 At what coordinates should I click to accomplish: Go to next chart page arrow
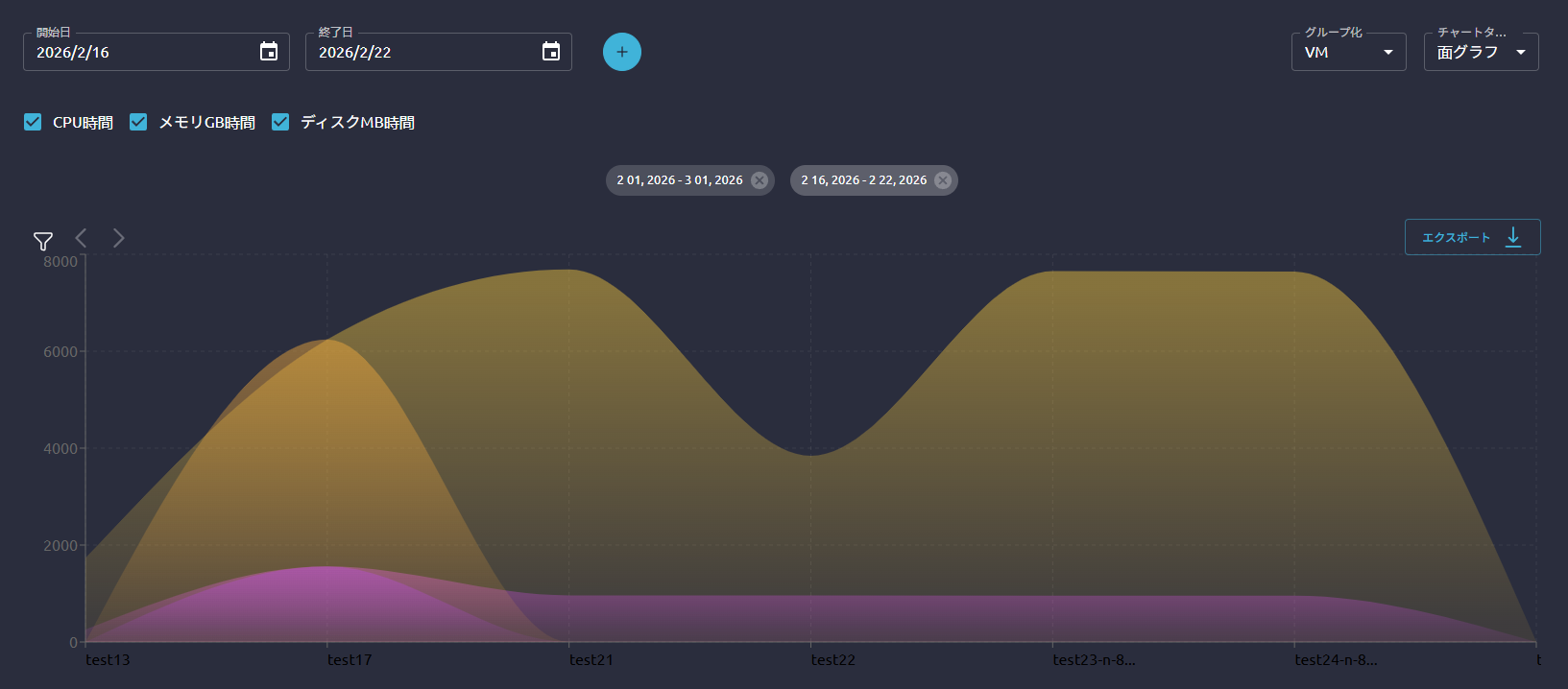(x=118, y=238)
